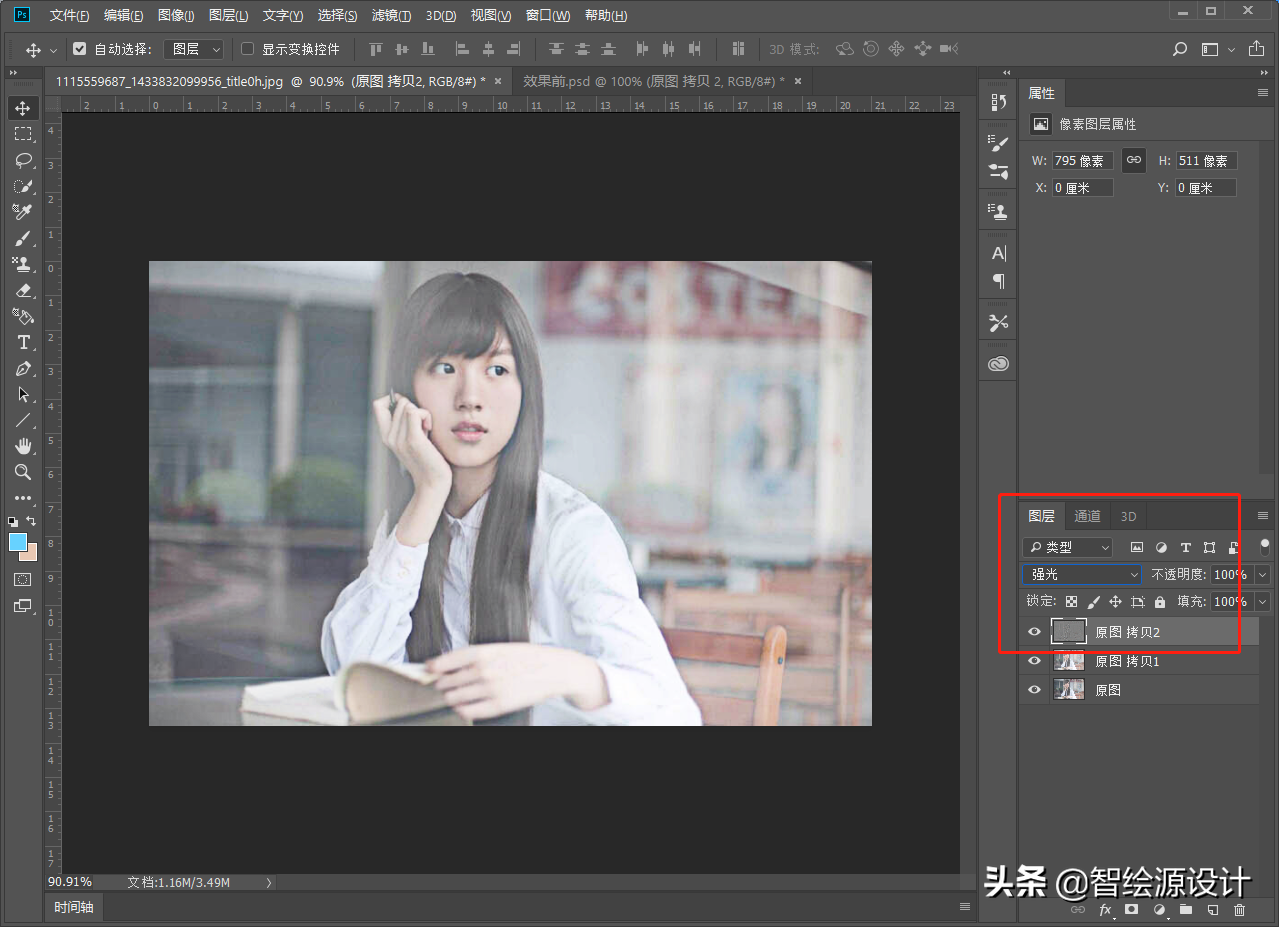This screenshot has height=927, width=1279.
Task: Select the Lasso tool
Action: 23,160
